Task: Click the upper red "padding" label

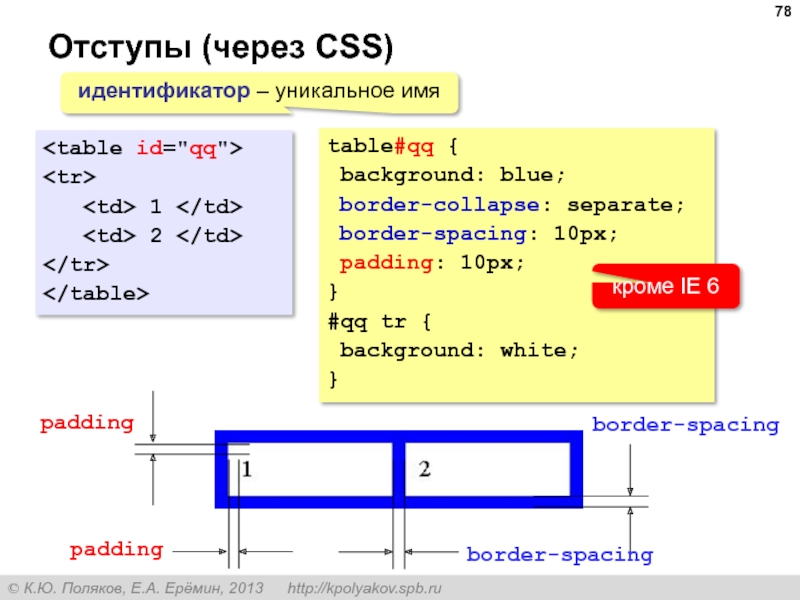Action: pyautogui.click(x=87, y=423)
